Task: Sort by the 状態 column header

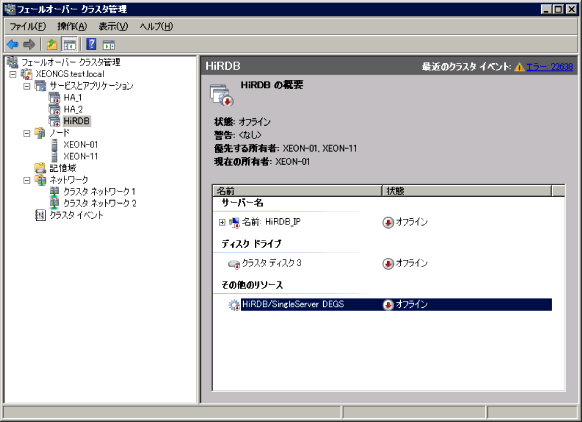Action: click(x=467, y=191)
